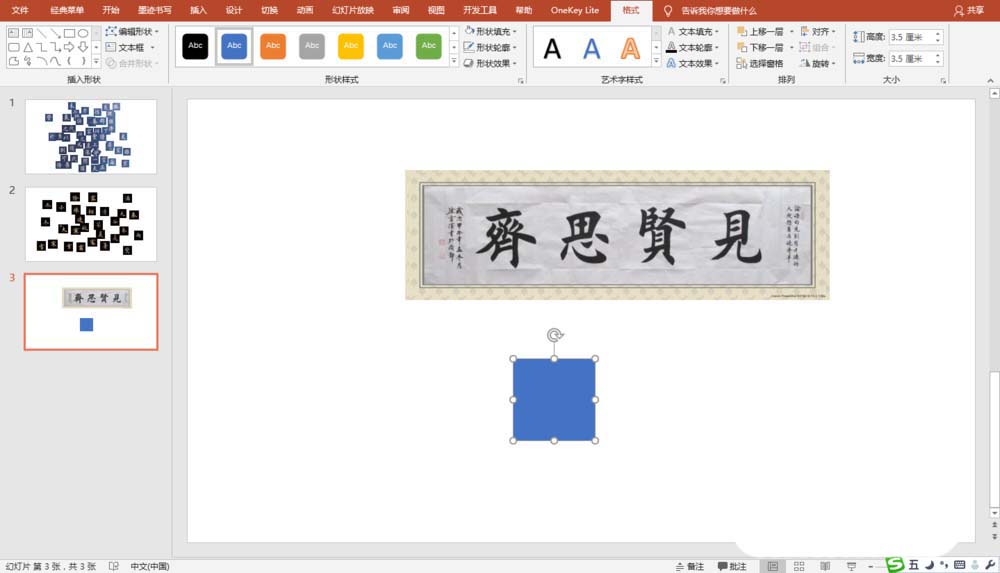Switch to the Insert (插入) tab
Image resolution: width=1000 pixels, height=573 pixels.
coord(198,10)
